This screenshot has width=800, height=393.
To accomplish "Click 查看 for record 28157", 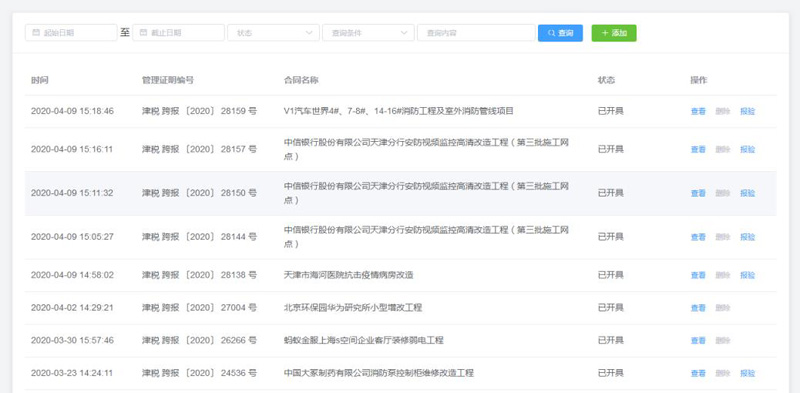I will [x=698, y=150].
